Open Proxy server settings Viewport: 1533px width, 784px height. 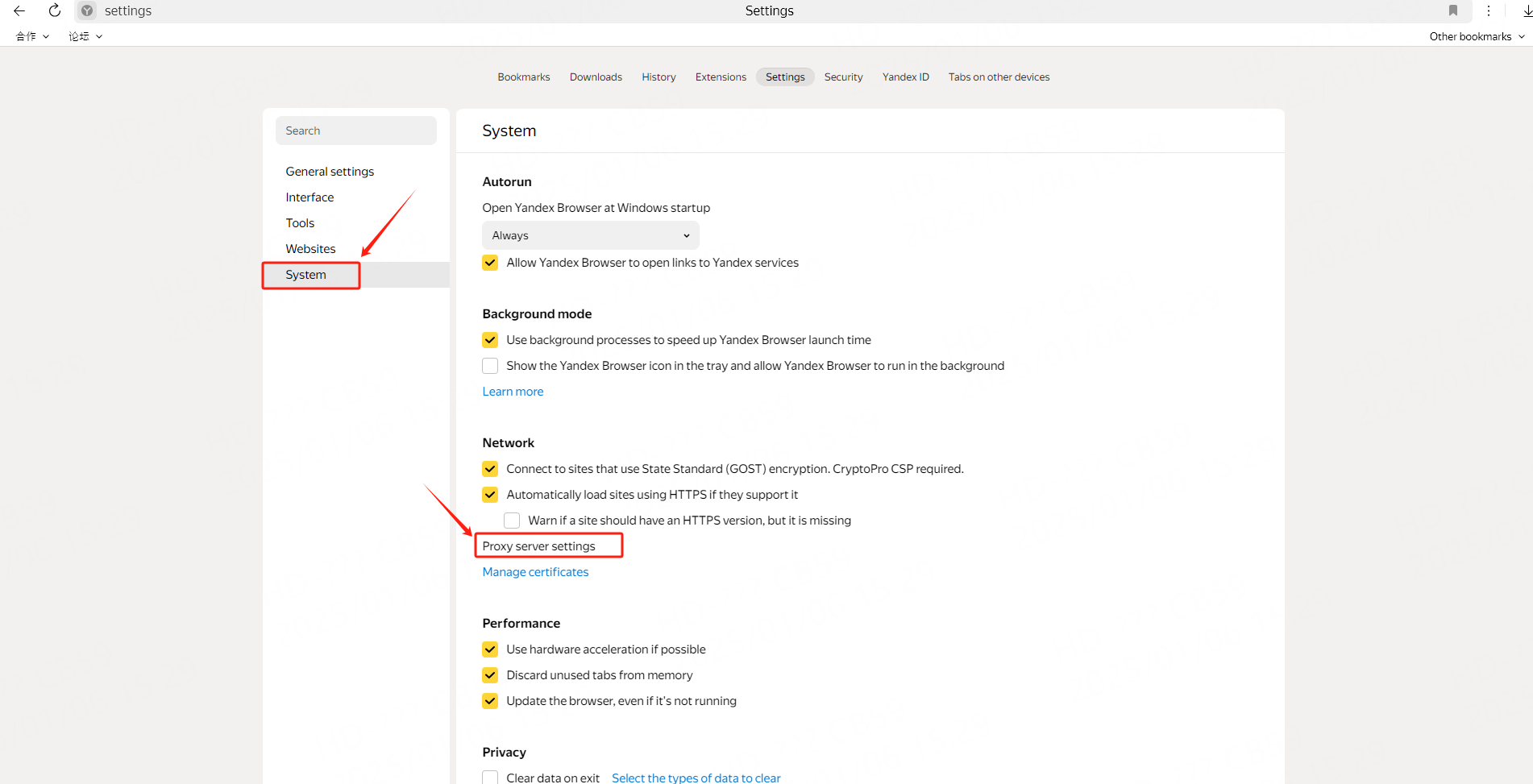538,546
